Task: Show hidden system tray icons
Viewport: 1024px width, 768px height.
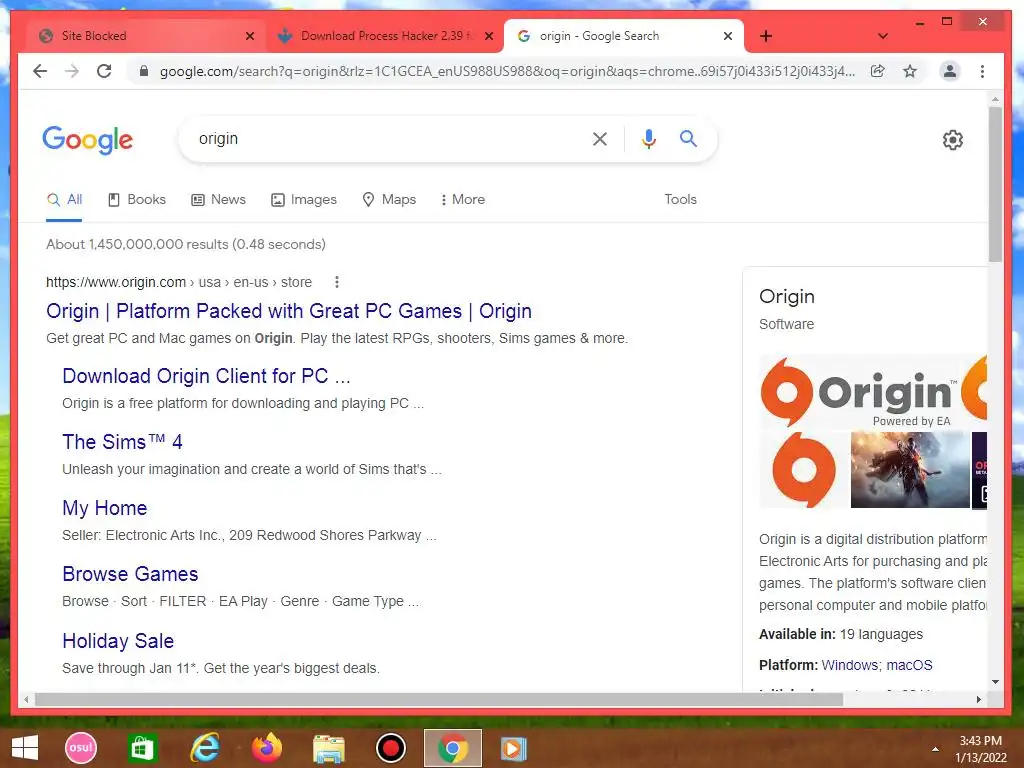Action: point(935,749)
